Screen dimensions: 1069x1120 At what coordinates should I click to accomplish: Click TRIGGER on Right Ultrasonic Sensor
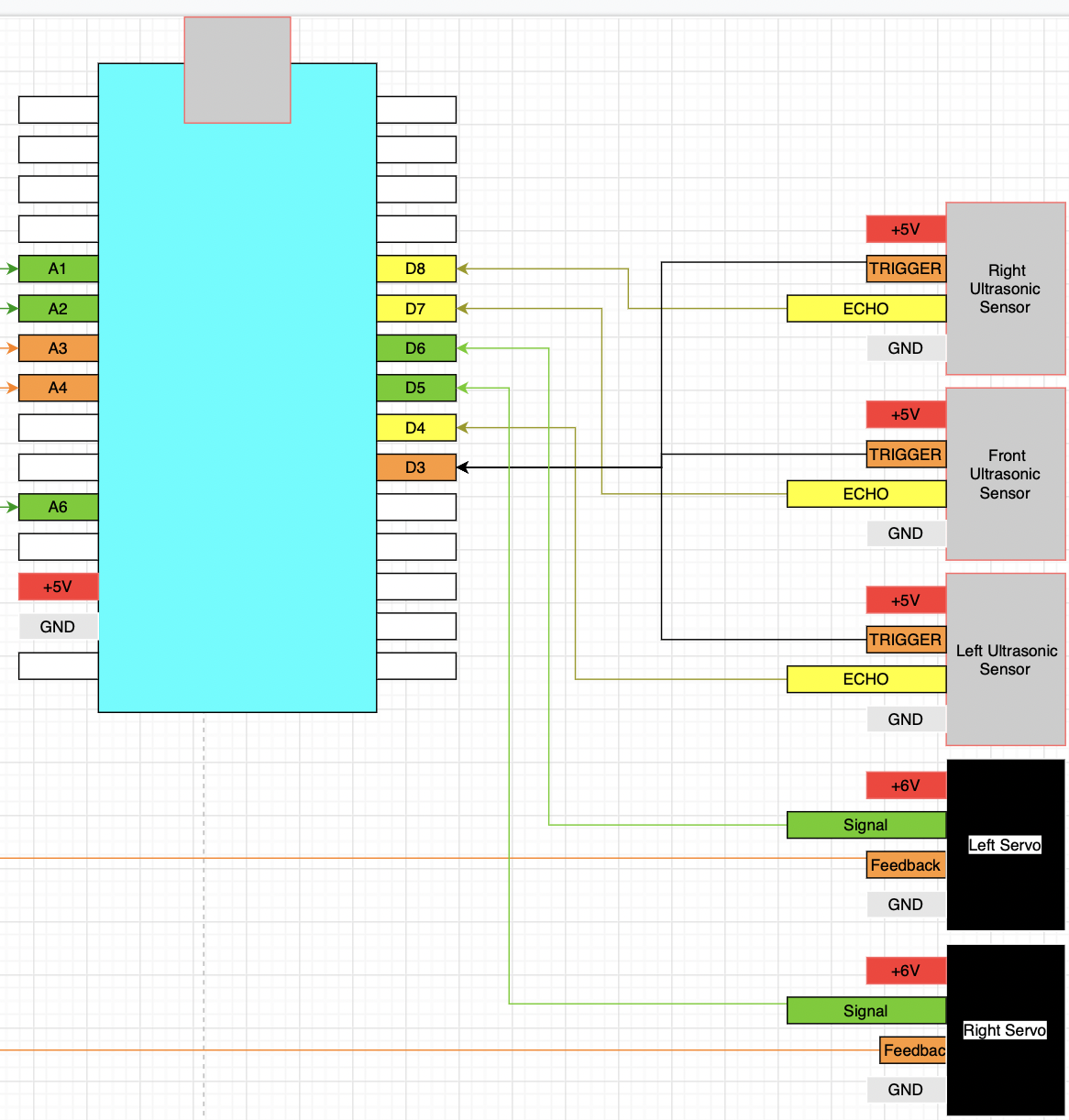(x=906, y=269)
